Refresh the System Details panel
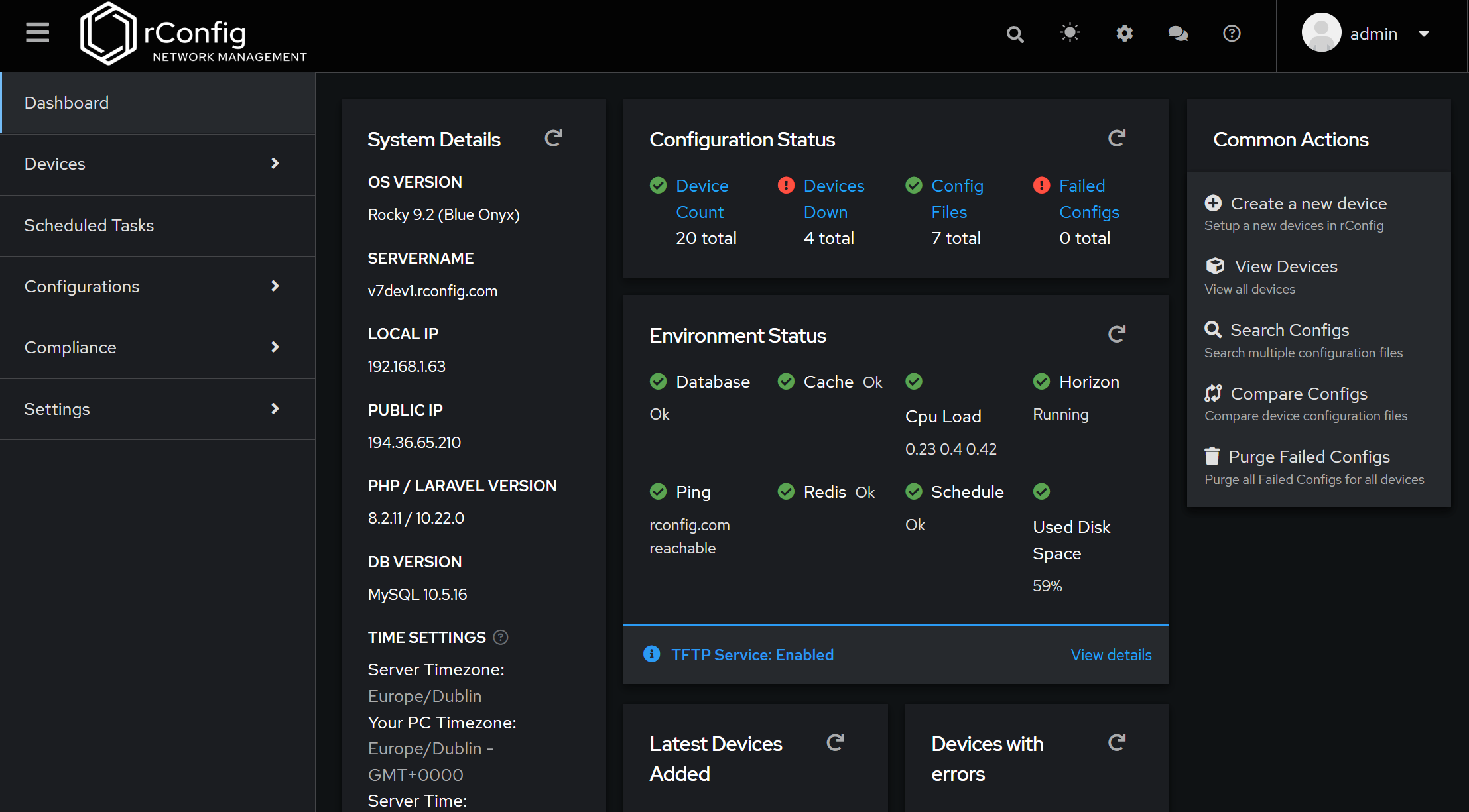 pyautogui.click(x=553, y=138)
